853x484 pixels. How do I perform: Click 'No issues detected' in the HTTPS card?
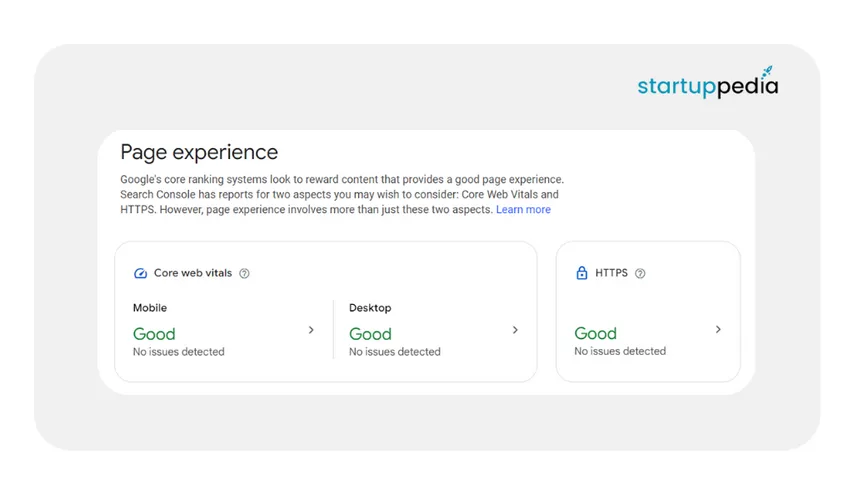click(620, 351)
